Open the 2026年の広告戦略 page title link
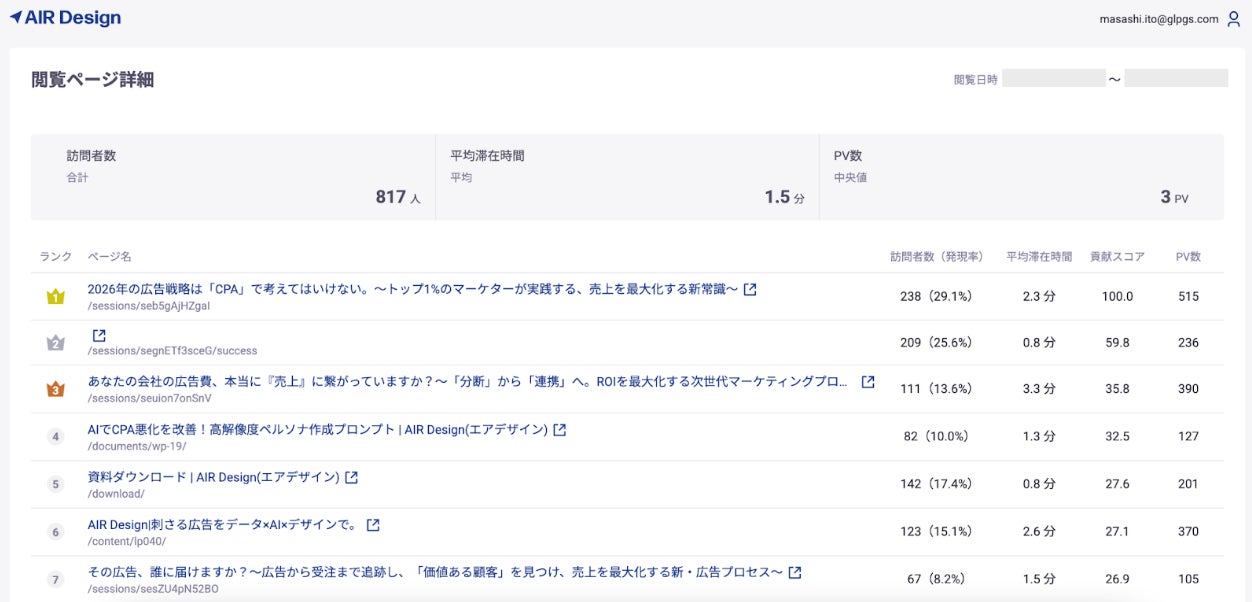The width and height of the screenshot is (1252, 602). tap(412, 289)
